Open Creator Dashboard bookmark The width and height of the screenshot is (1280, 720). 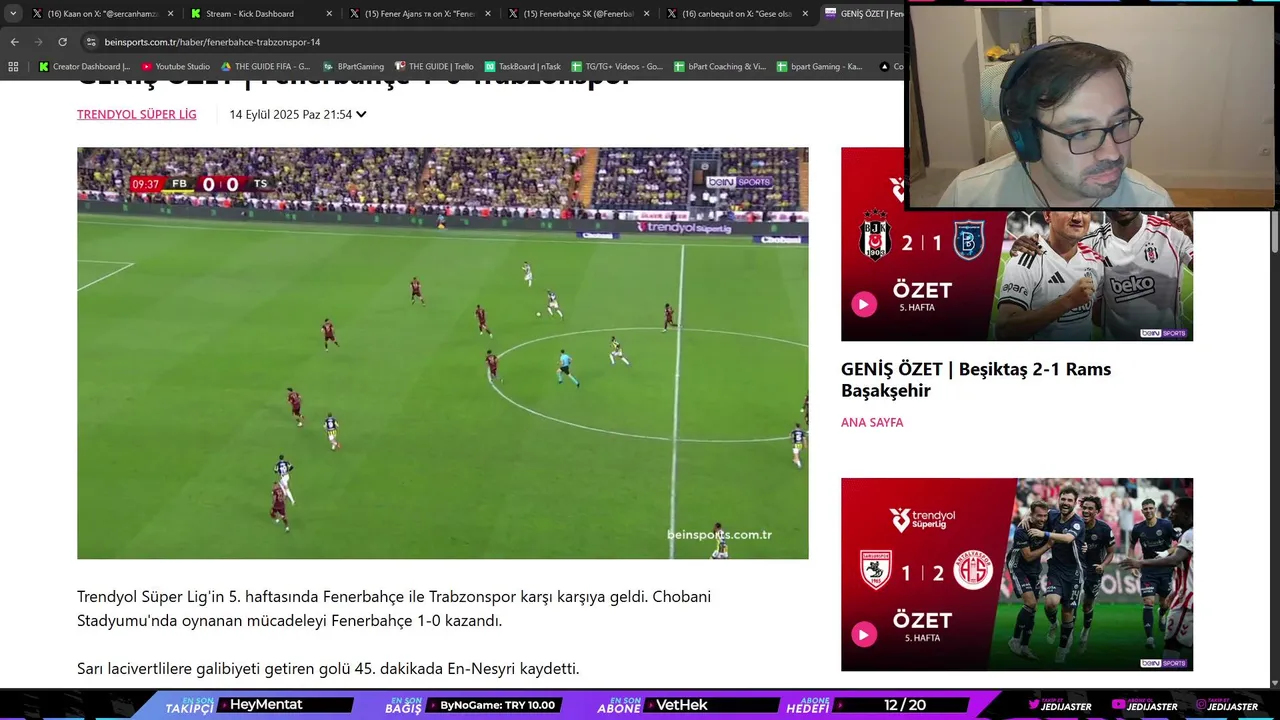(x=84, y=67)
